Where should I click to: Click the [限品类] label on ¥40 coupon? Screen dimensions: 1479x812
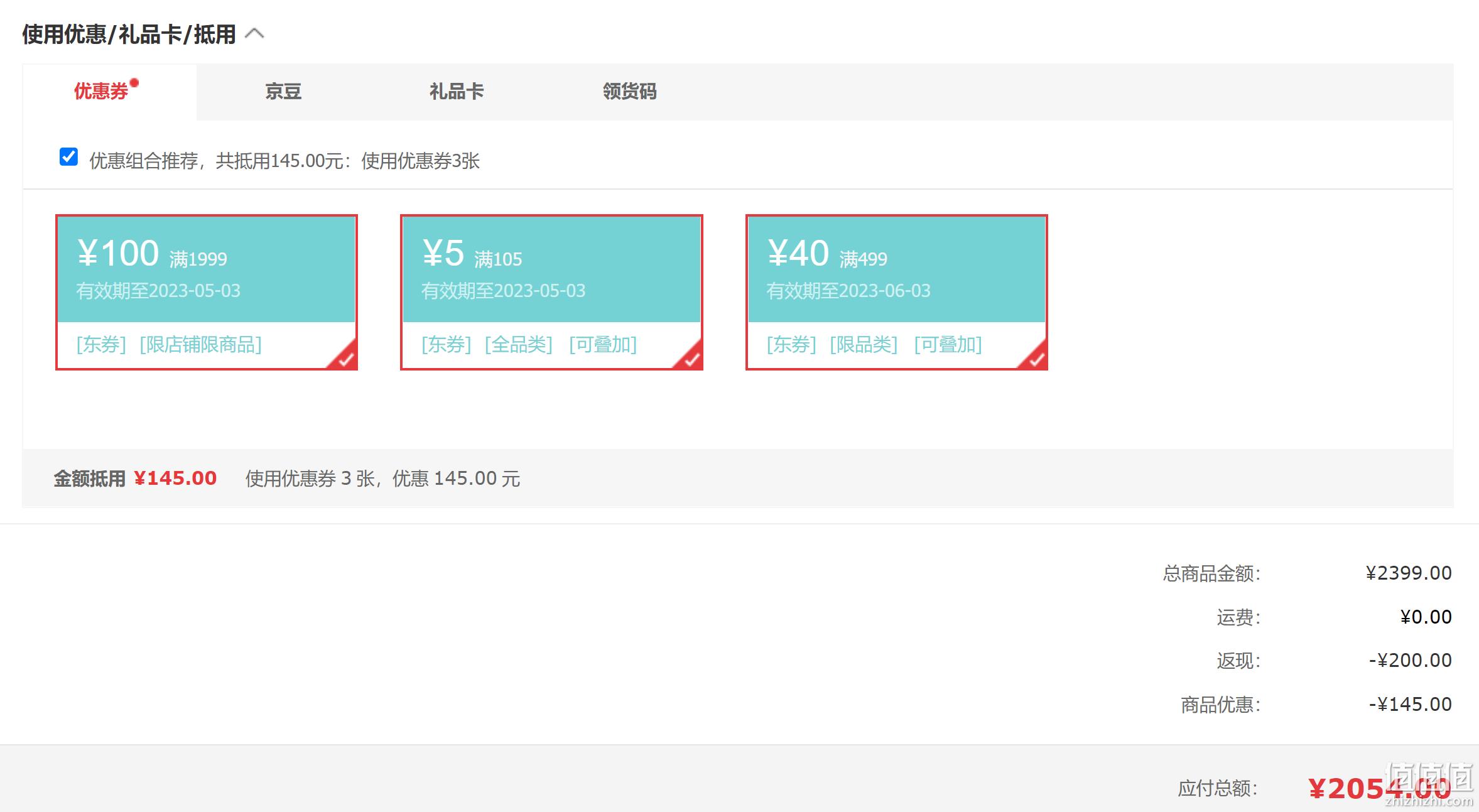[864, 345]
